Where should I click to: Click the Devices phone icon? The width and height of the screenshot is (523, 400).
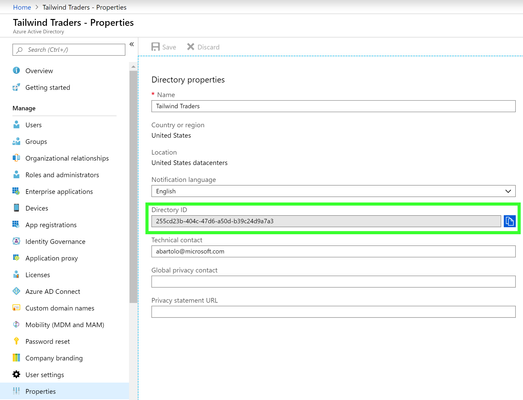(16, 208)
